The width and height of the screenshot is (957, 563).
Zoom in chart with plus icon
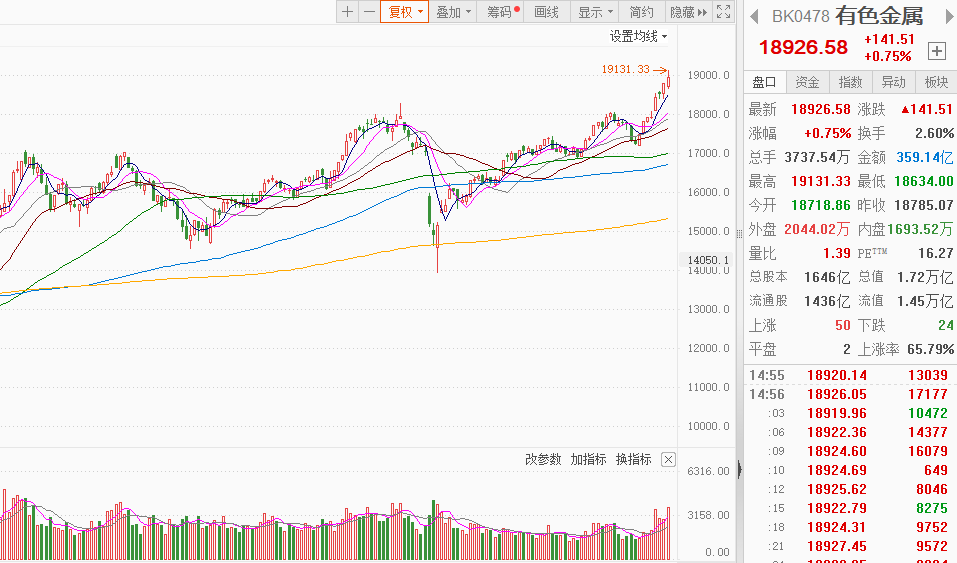click(x=347, y=12)
